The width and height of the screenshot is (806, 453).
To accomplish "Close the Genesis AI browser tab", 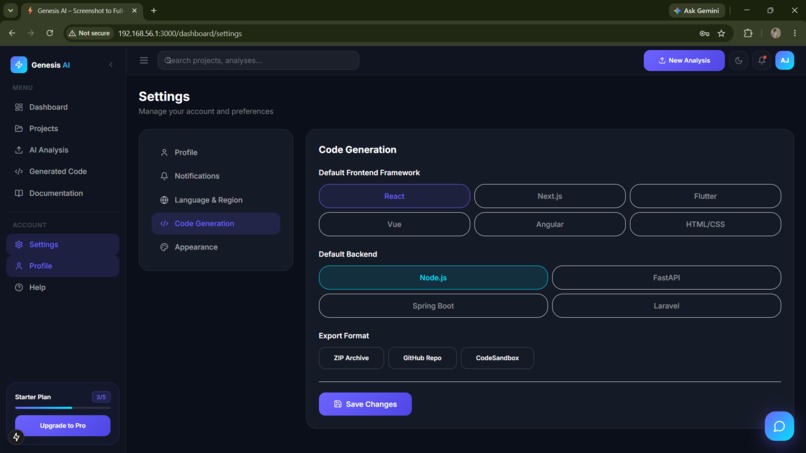I will 134,10.
